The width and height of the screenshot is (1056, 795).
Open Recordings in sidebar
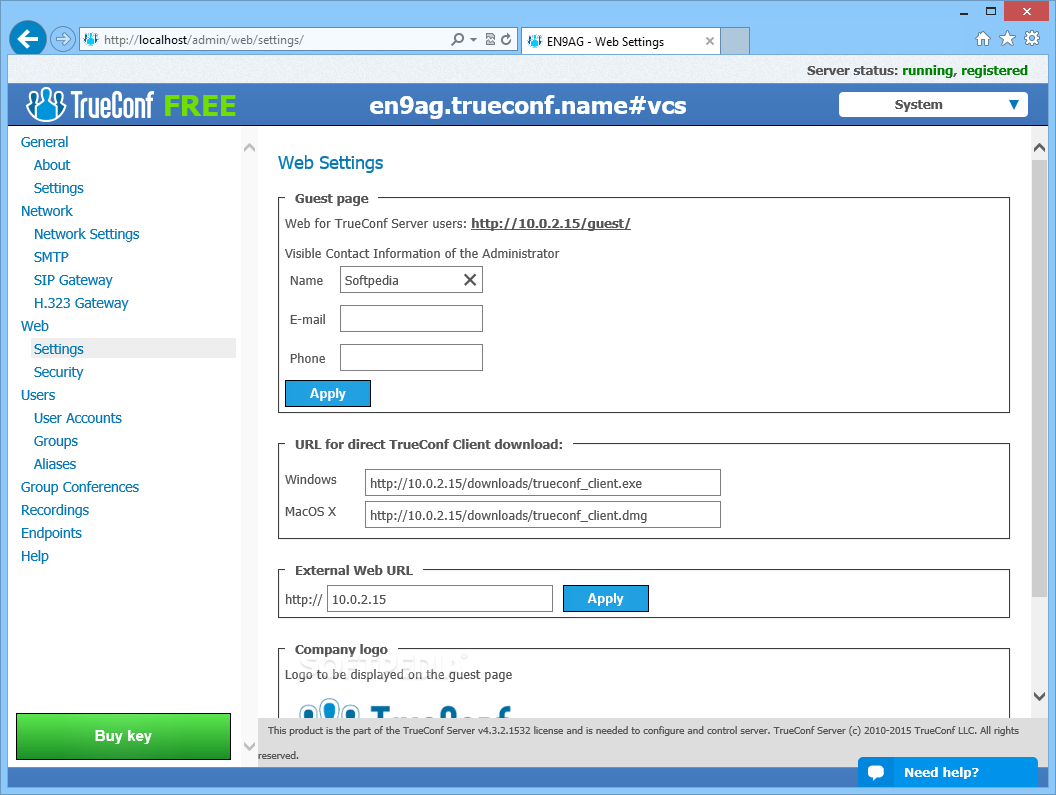(x=55, y=510)
